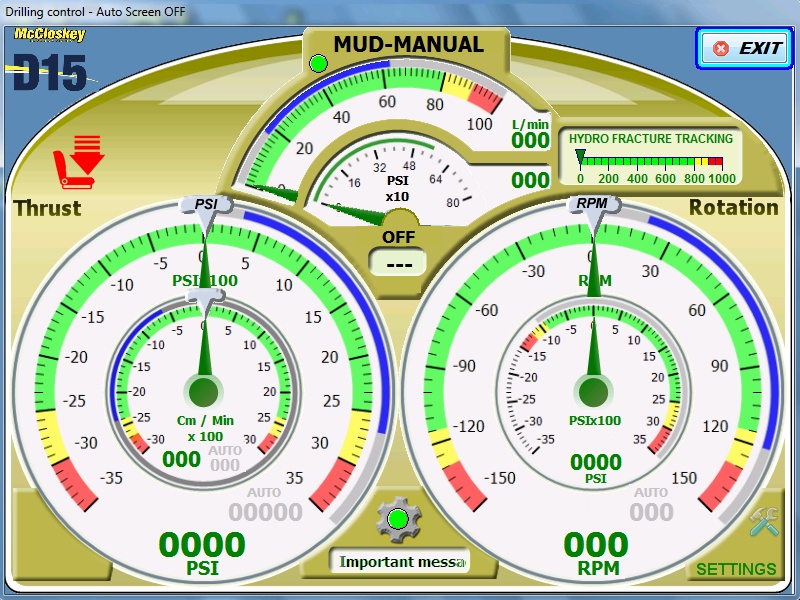
Task: Click the Important message field
Action: coord(400,562)
